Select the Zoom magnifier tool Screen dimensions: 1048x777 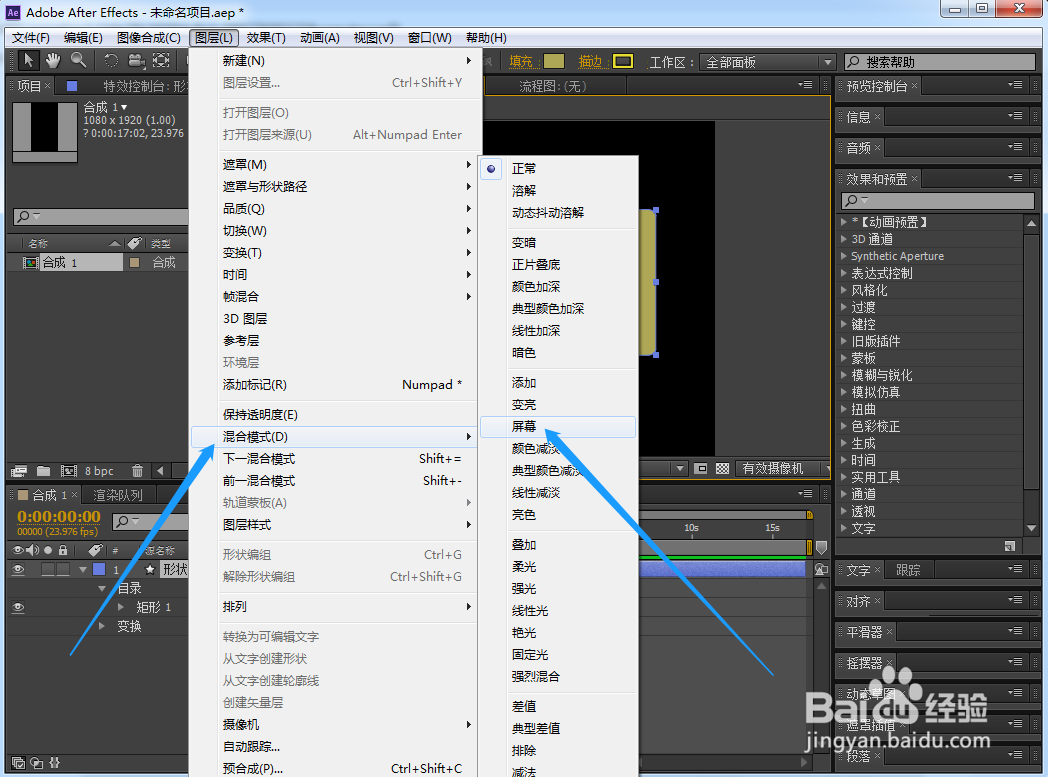point(78,61)
